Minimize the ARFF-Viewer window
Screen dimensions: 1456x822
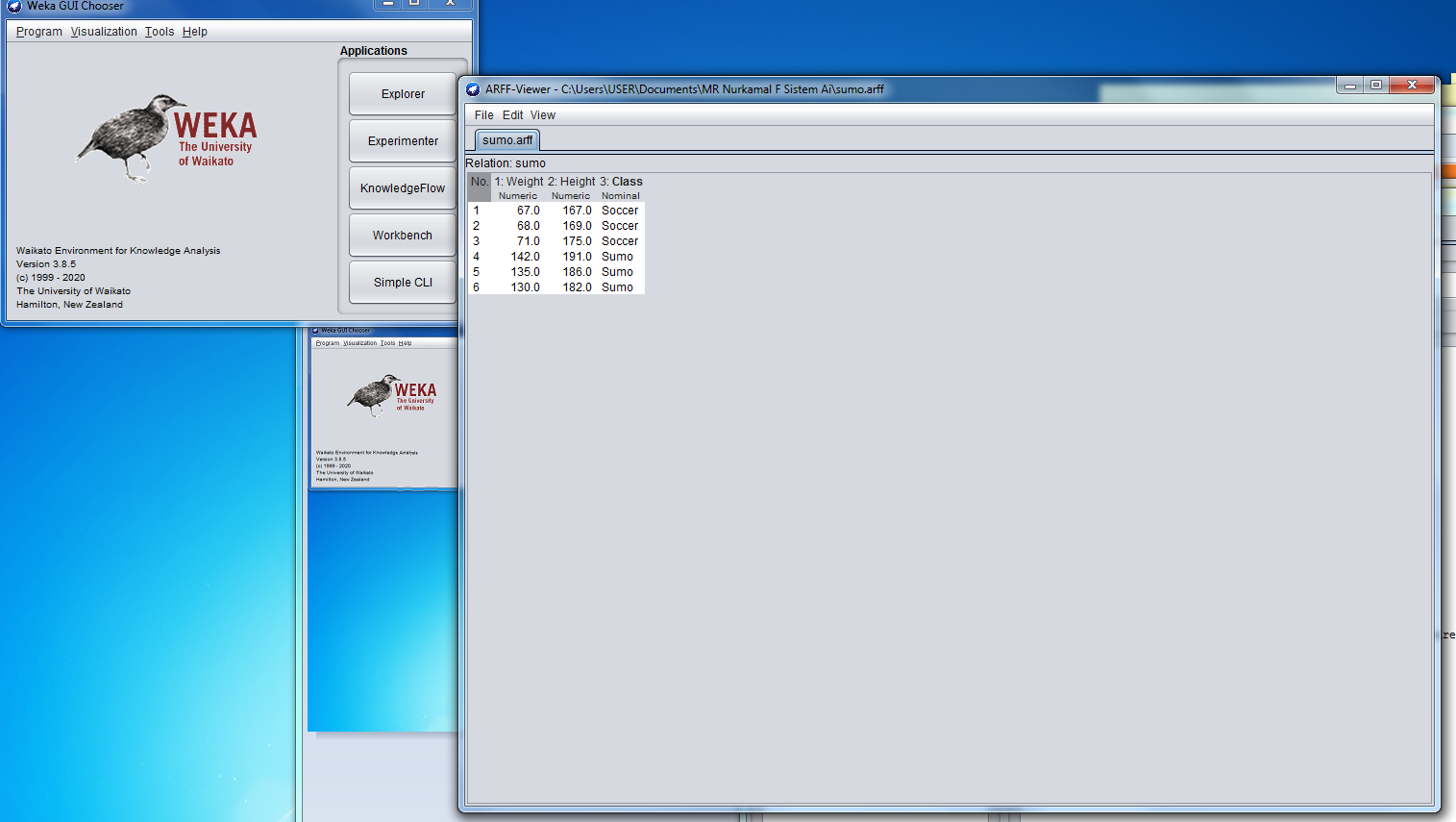click(1350, 85)
